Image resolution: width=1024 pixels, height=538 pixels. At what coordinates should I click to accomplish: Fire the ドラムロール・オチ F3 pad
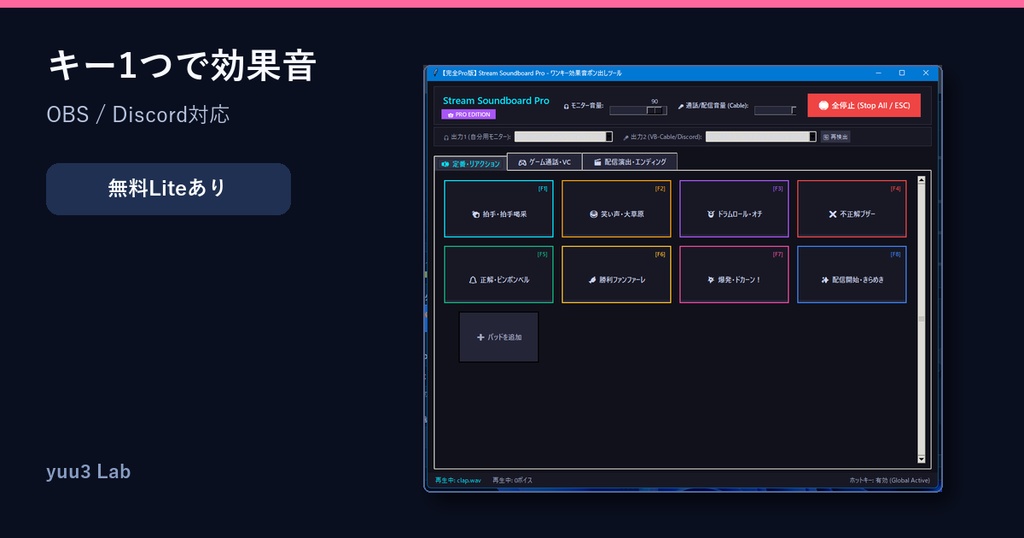(x=734, y=209)
